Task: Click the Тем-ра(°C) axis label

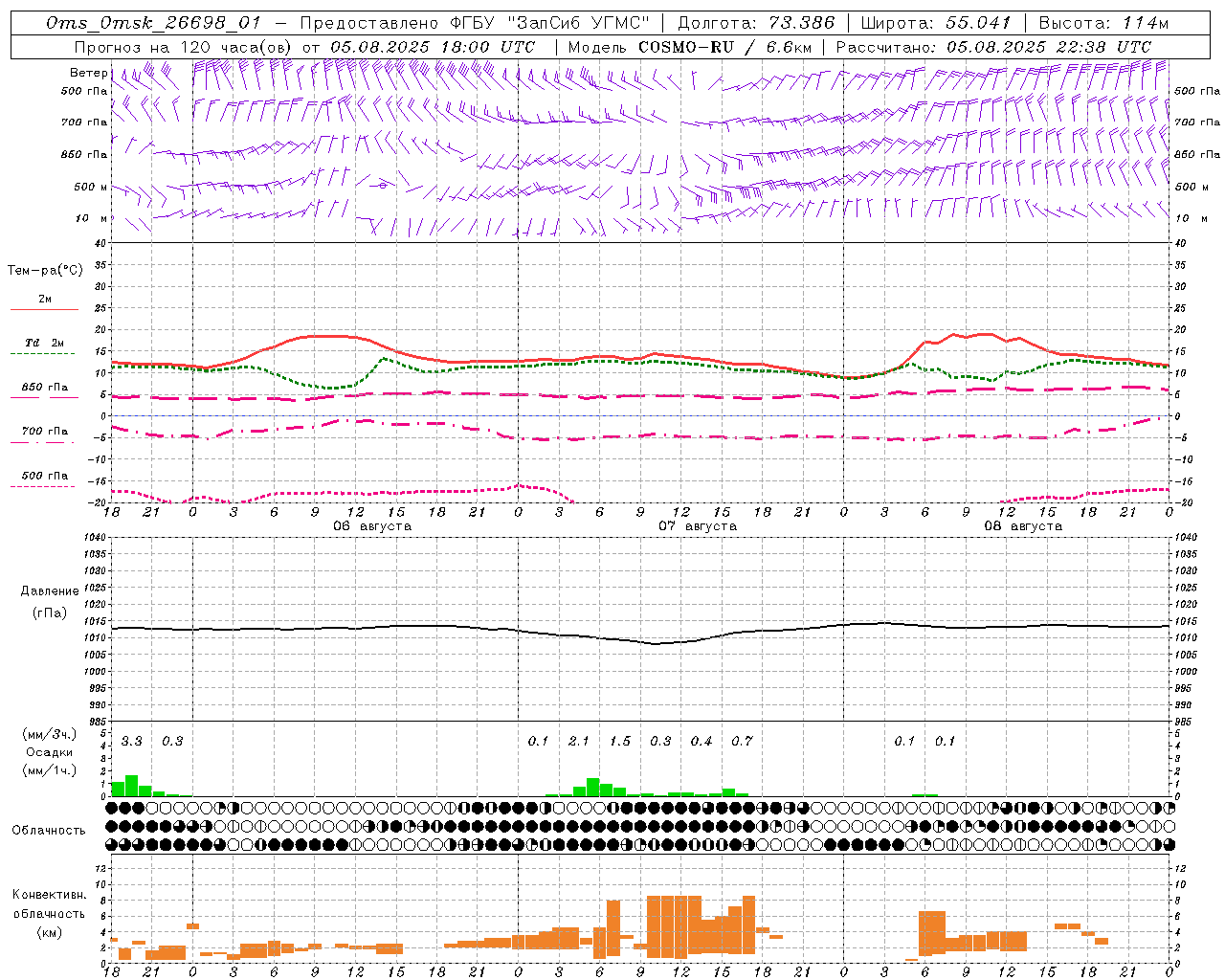Action: click(x=45, y=271)
